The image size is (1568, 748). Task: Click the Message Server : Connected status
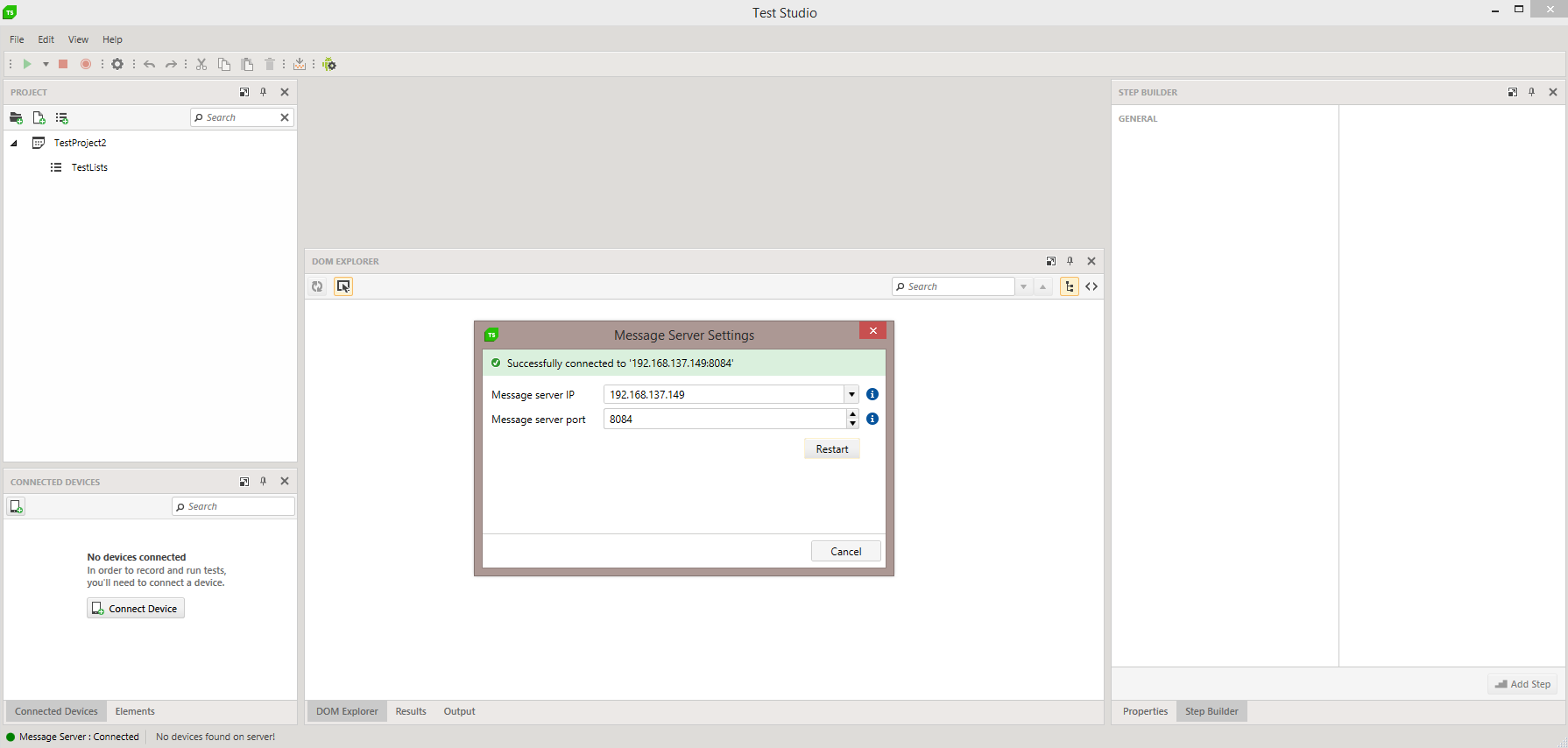[x=73, y=737]
